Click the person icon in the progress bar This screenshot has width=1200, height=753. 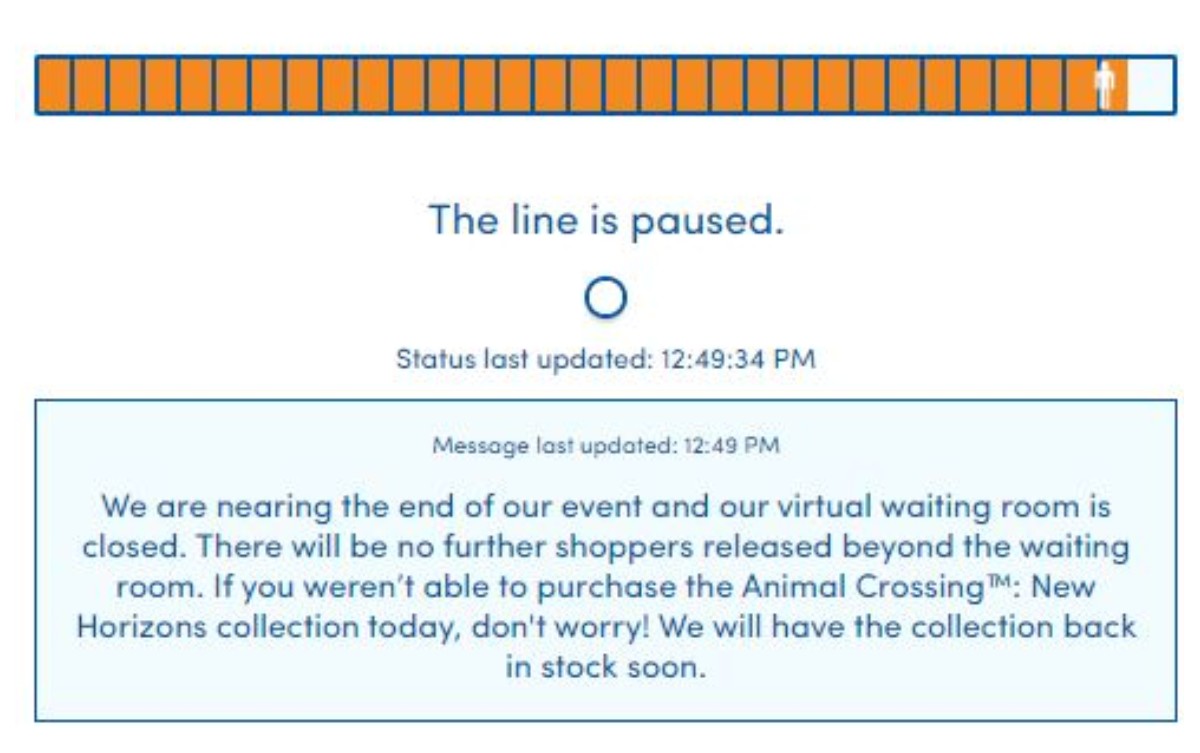pos(1104,86)
